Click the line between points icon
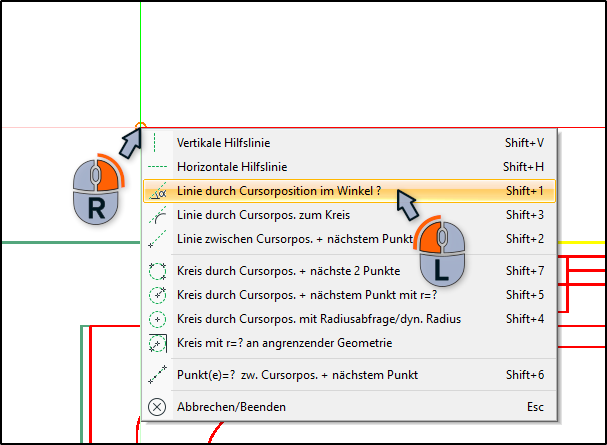Screen dimensions: 607x445 tap(158, 239)
